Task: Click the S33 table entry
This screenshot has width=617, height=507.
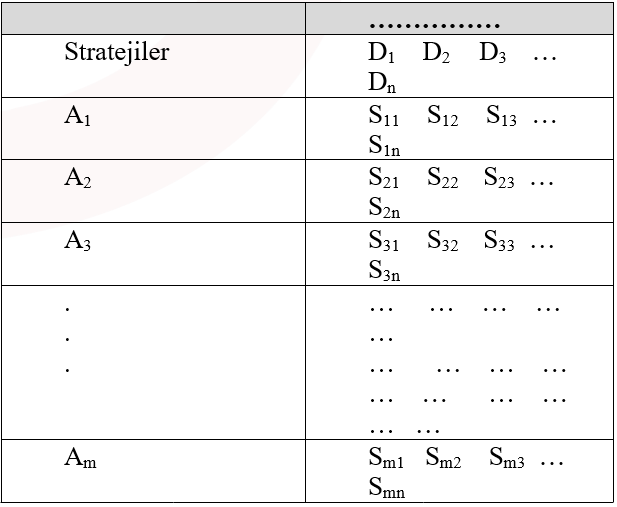Action: pyautogui.click(x=499, y=242)
